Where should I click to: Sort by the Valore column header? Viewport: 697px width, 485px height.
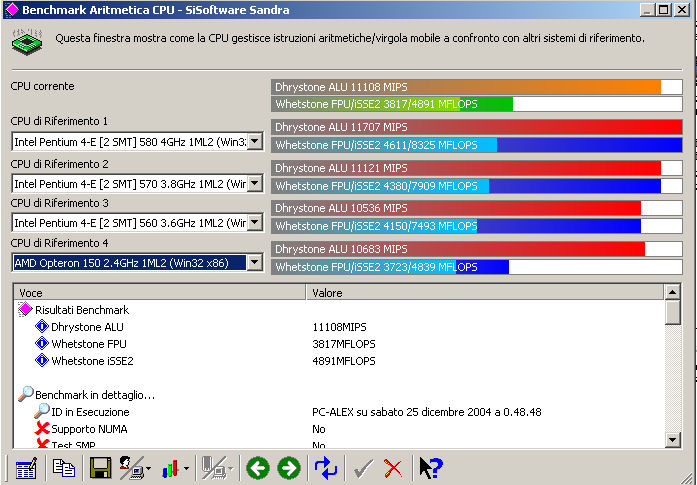pyautogui.click(x=485, y=293)
